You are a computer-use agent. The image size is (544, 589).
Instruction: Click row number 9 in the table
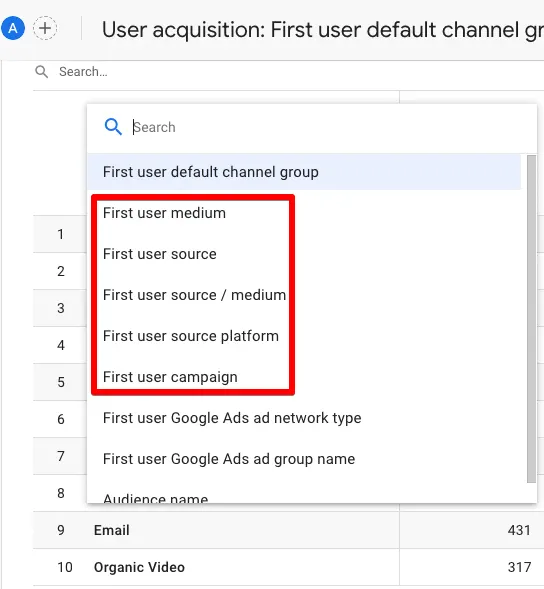(61, 530)
